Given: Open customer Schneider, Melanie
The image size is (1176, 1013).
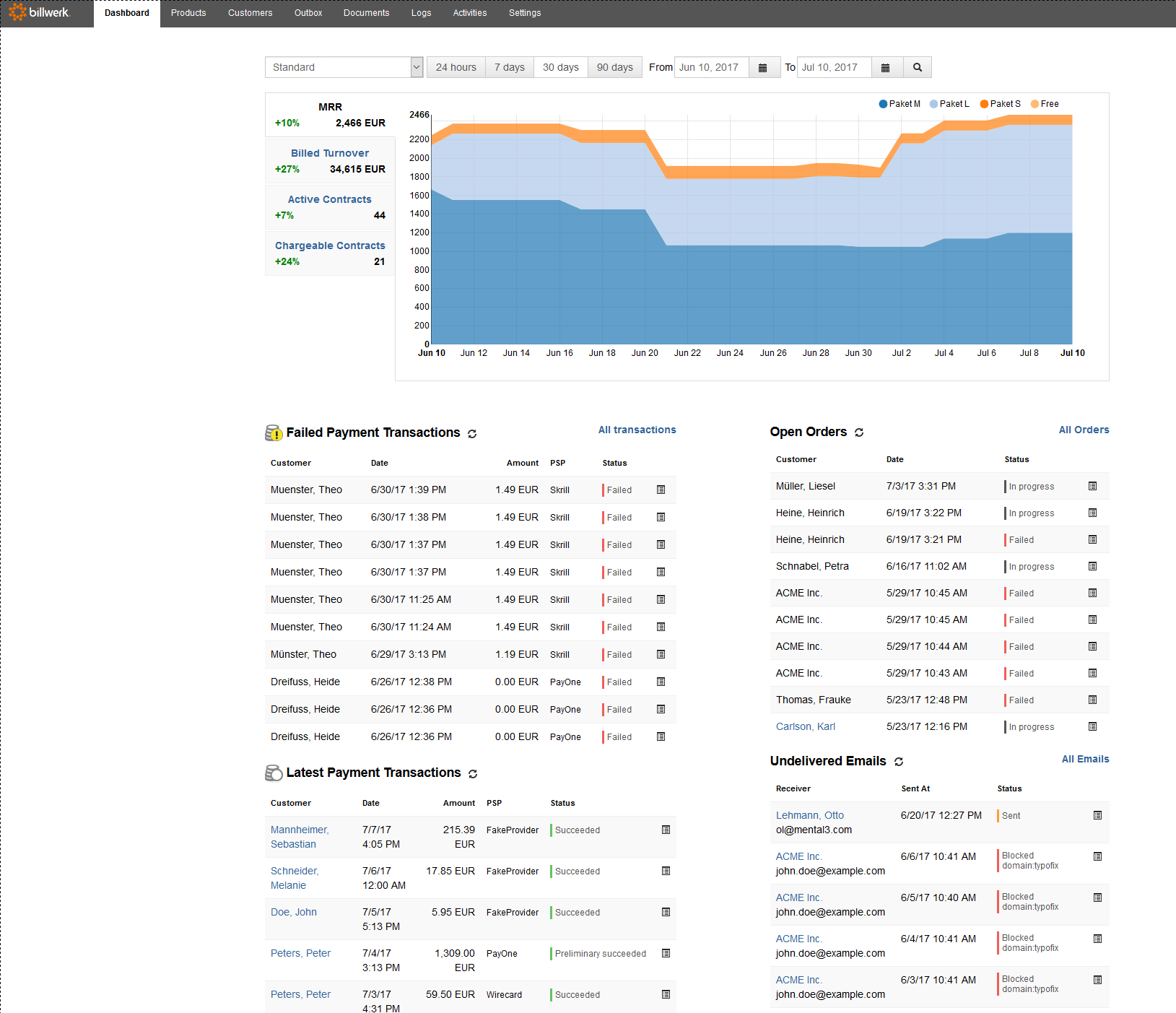Looking at the screenshot, I should pyautogui.click(x=295, y=878).
